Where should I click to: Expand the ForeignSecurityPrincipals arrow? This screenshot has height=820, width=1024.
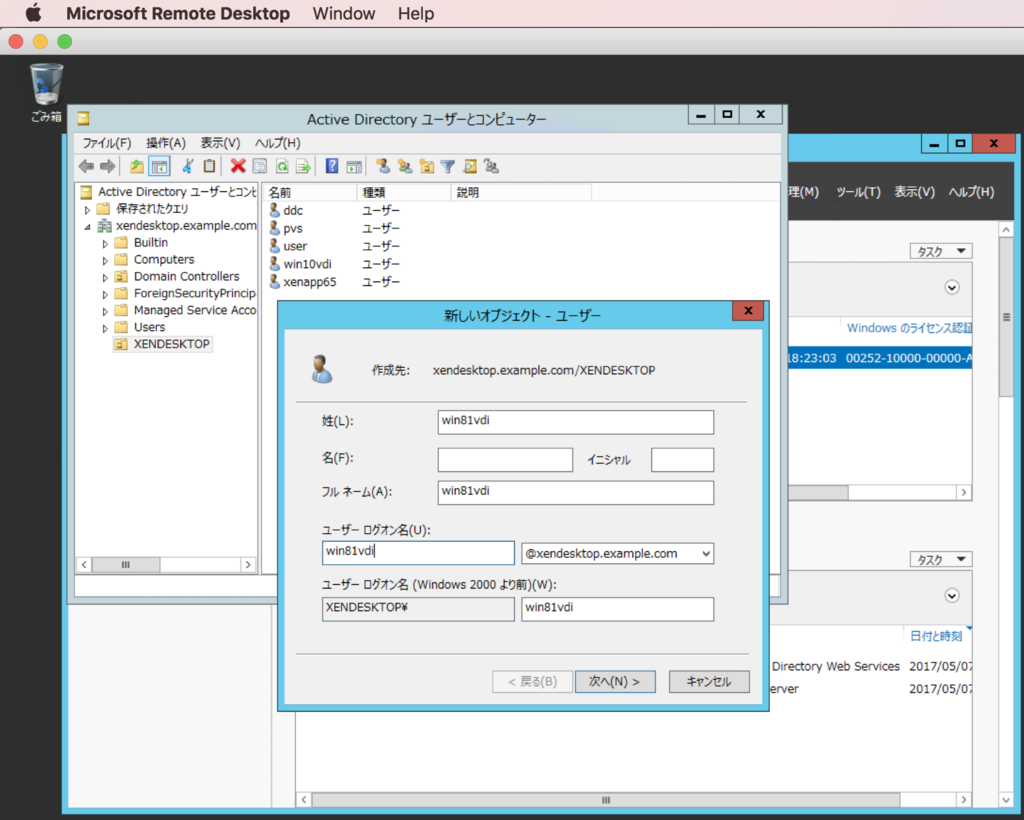pyautogui.click(x=105, y=294)
